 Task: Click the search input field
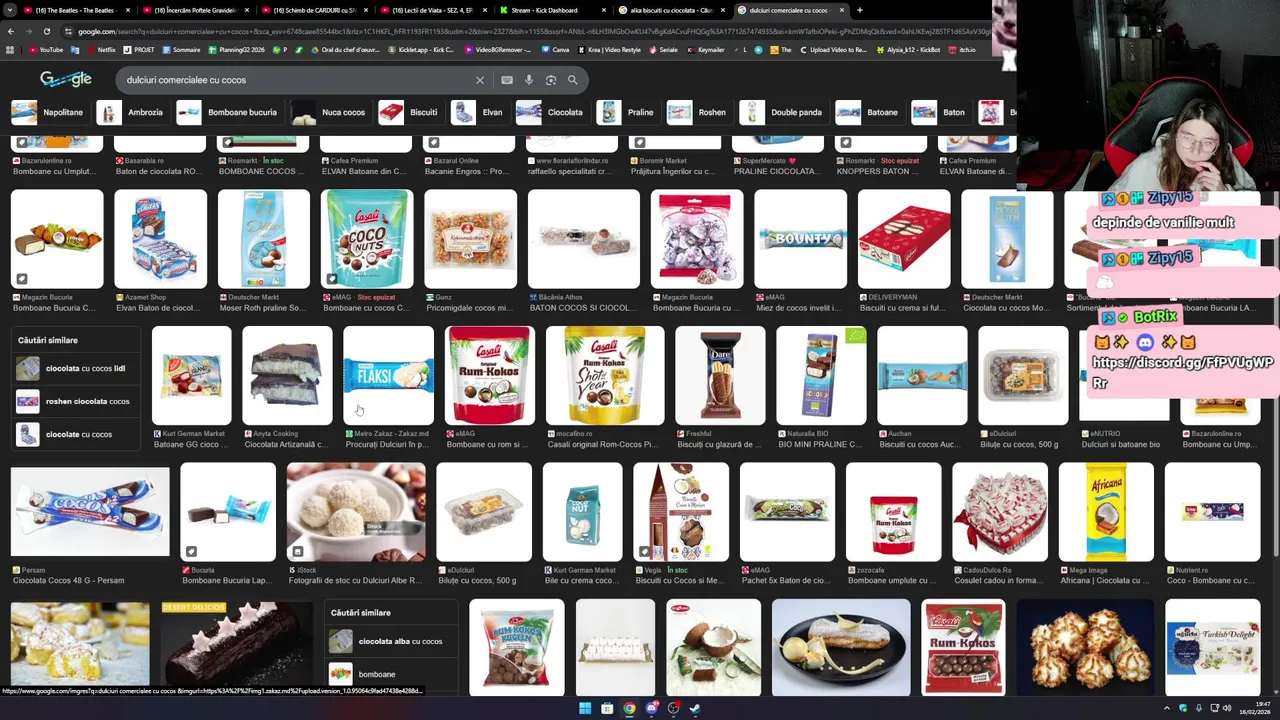pyautogui.click(x=295, y=80)
